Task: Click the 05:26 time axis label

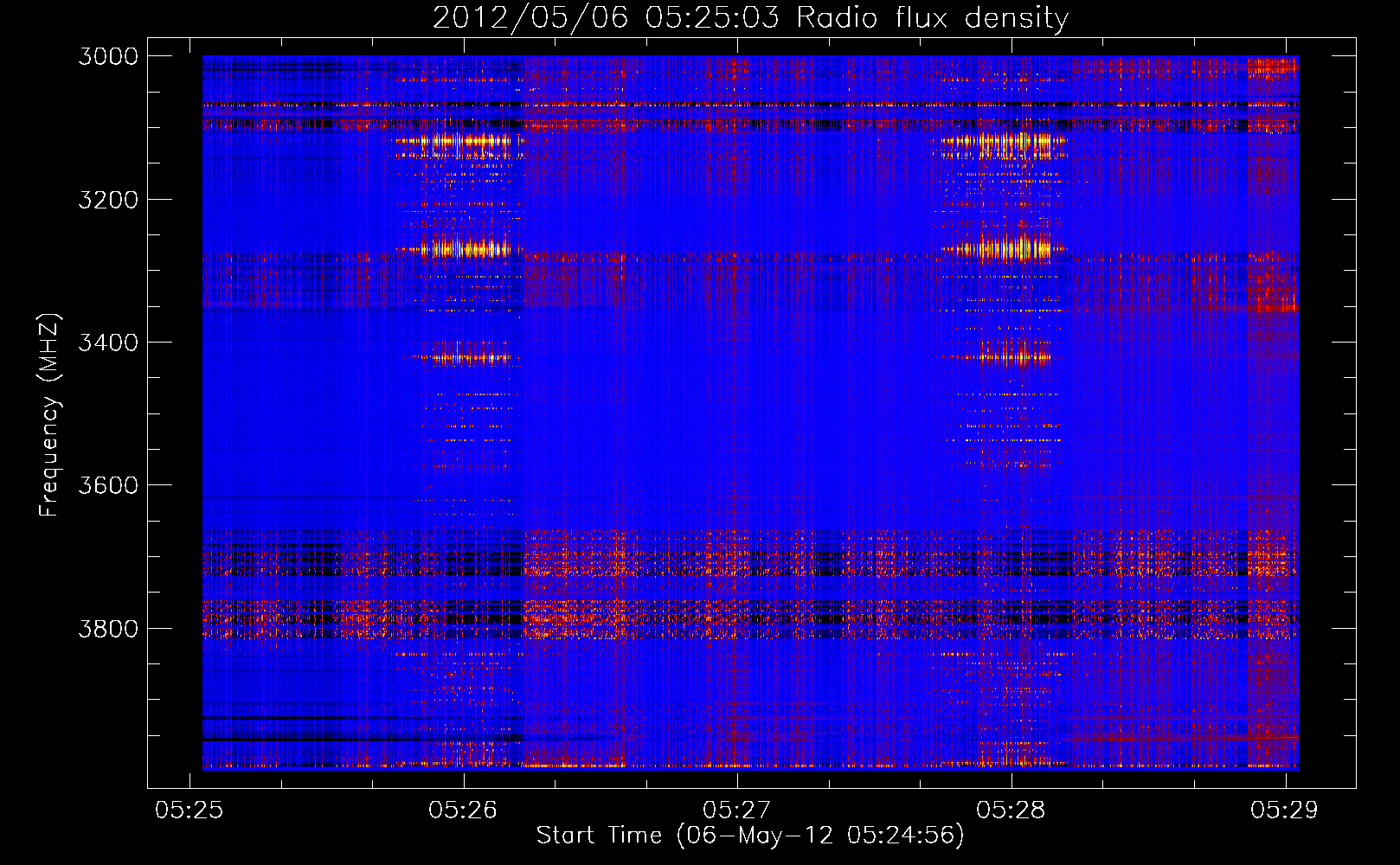Action: pos(463,810)
